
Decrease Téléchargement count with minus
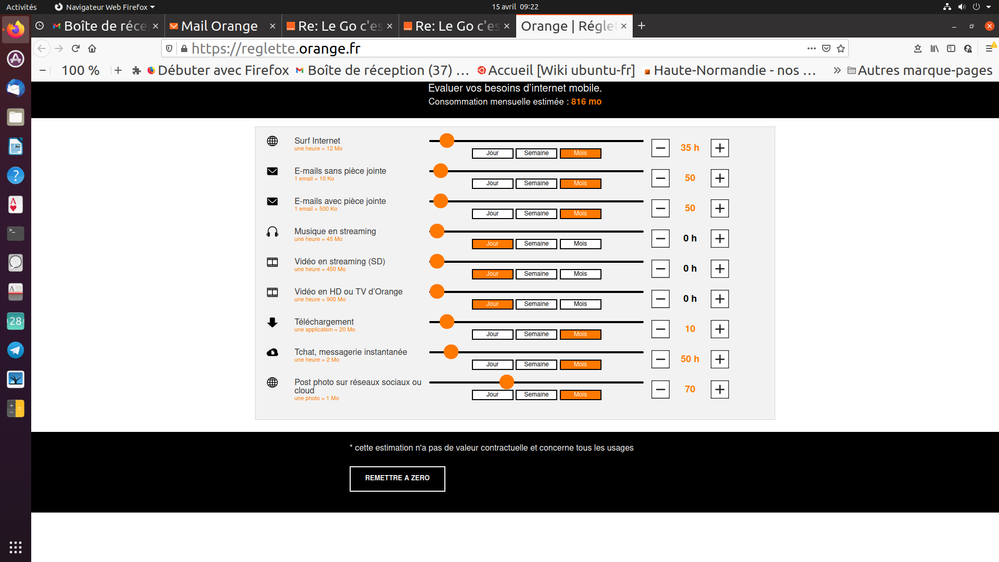660,329
